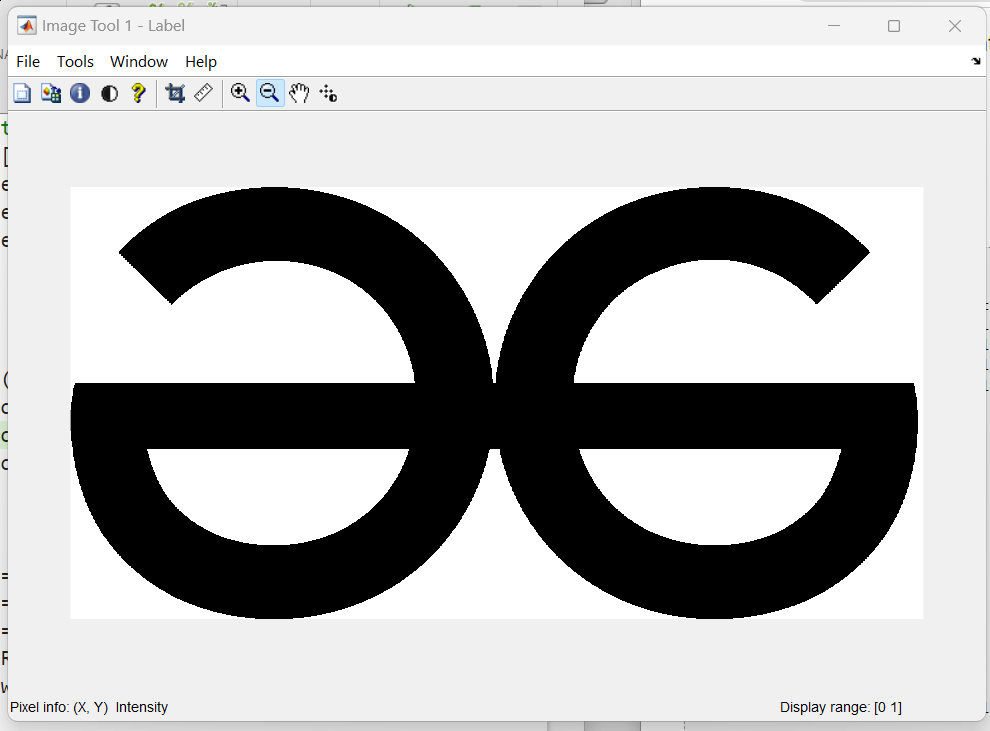Screen dimensions: 990x731
Task: Open the Help menu
Action: (x=201, y=62)
